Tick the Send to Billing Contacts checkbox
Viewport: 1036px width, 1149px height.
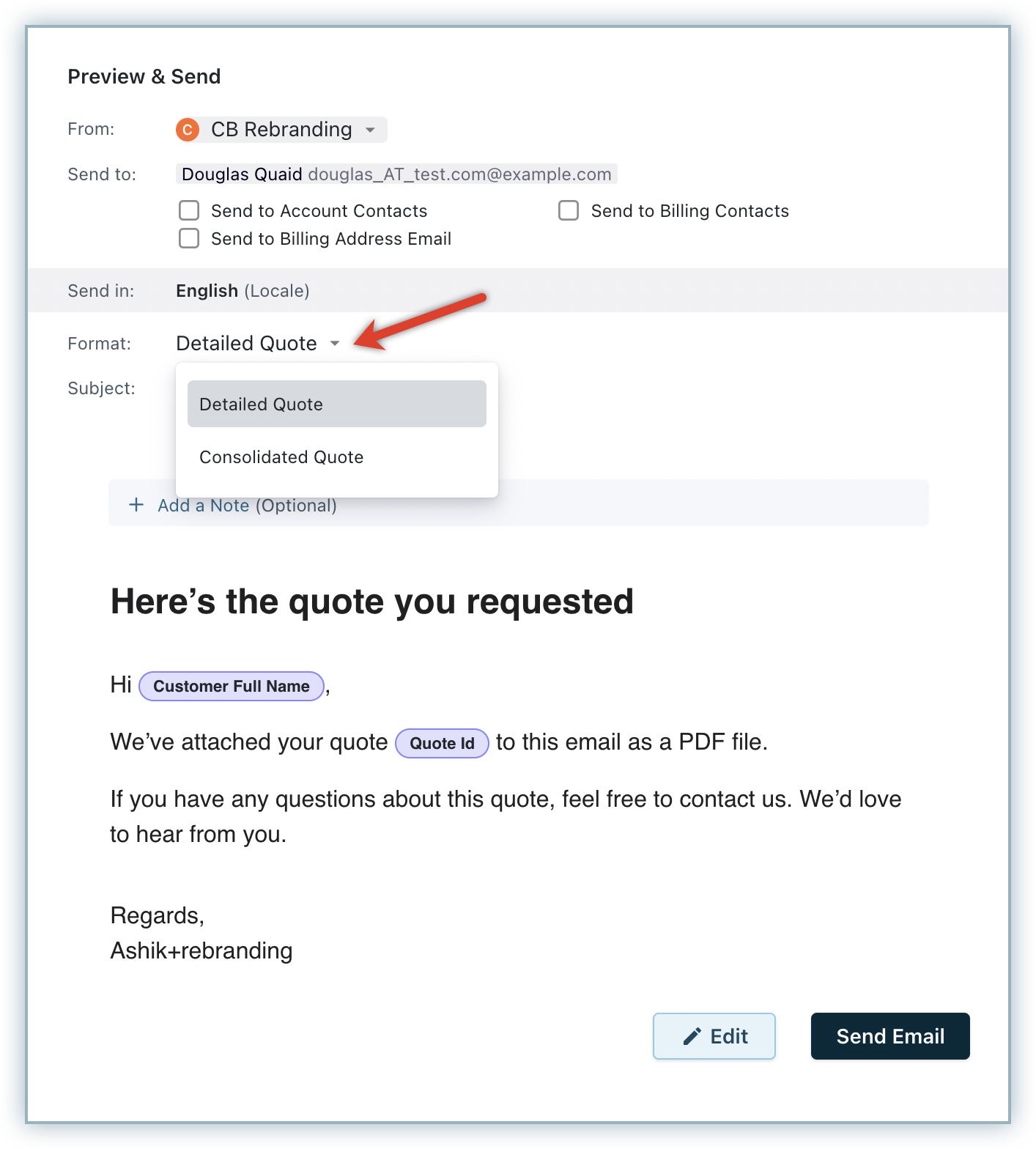[x=569, y=211]
